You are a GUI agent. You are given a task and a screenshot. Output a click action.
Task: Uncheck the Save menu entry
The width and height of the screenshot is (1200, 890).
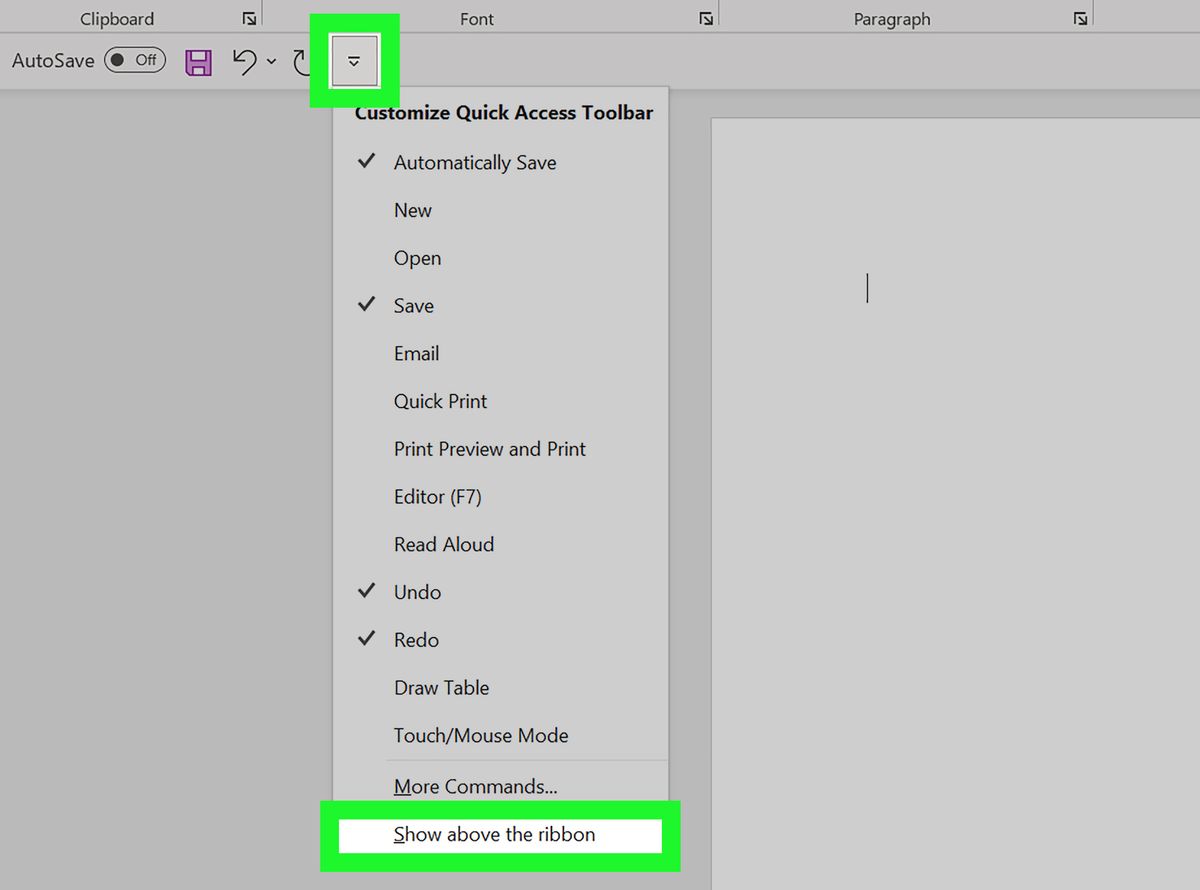click(x=500, y=306)
